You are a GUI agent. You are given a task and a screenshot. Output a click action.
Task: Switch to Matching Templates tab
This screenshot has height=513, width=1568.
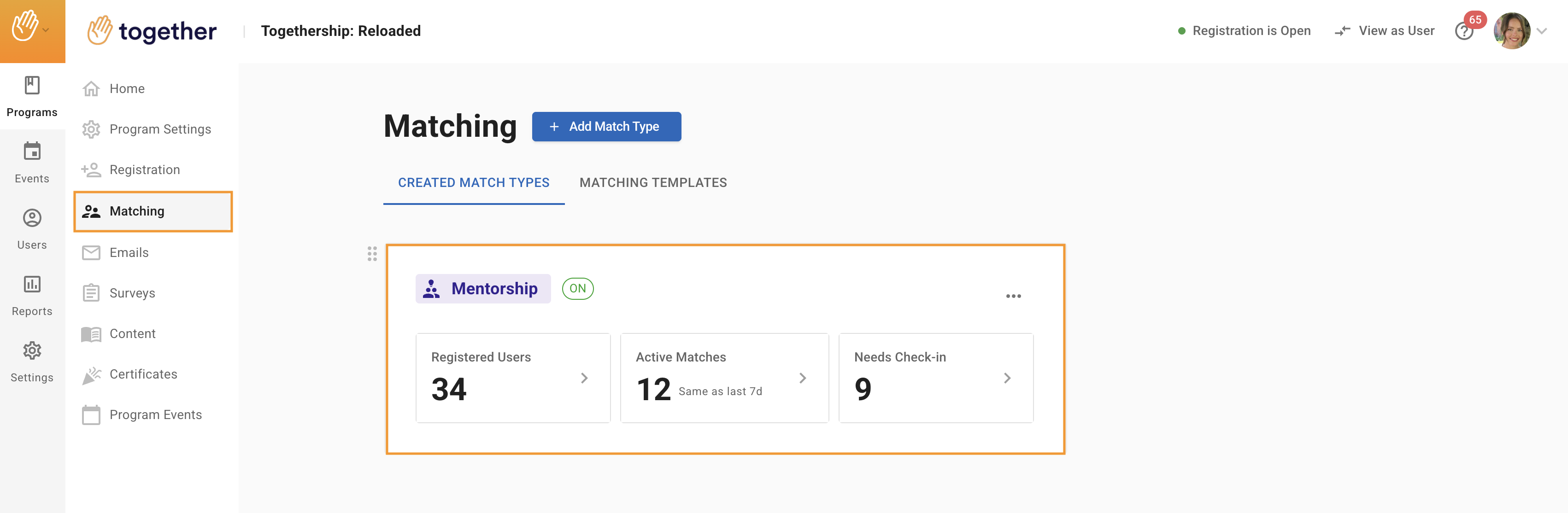pyautogui.click(x=652, y=182)
